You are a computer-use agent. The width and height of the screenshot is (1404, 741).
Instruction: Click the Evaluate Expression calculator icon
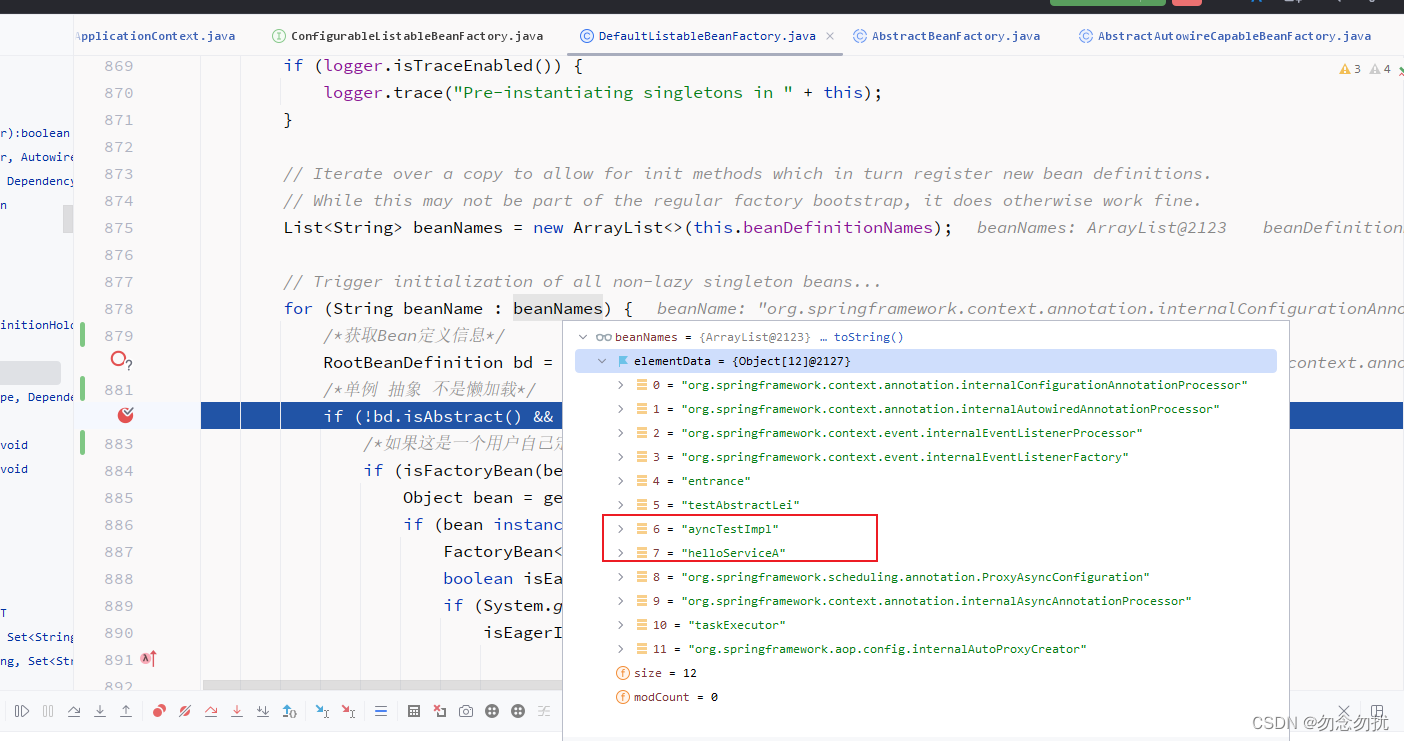click(x=414, y=711)
